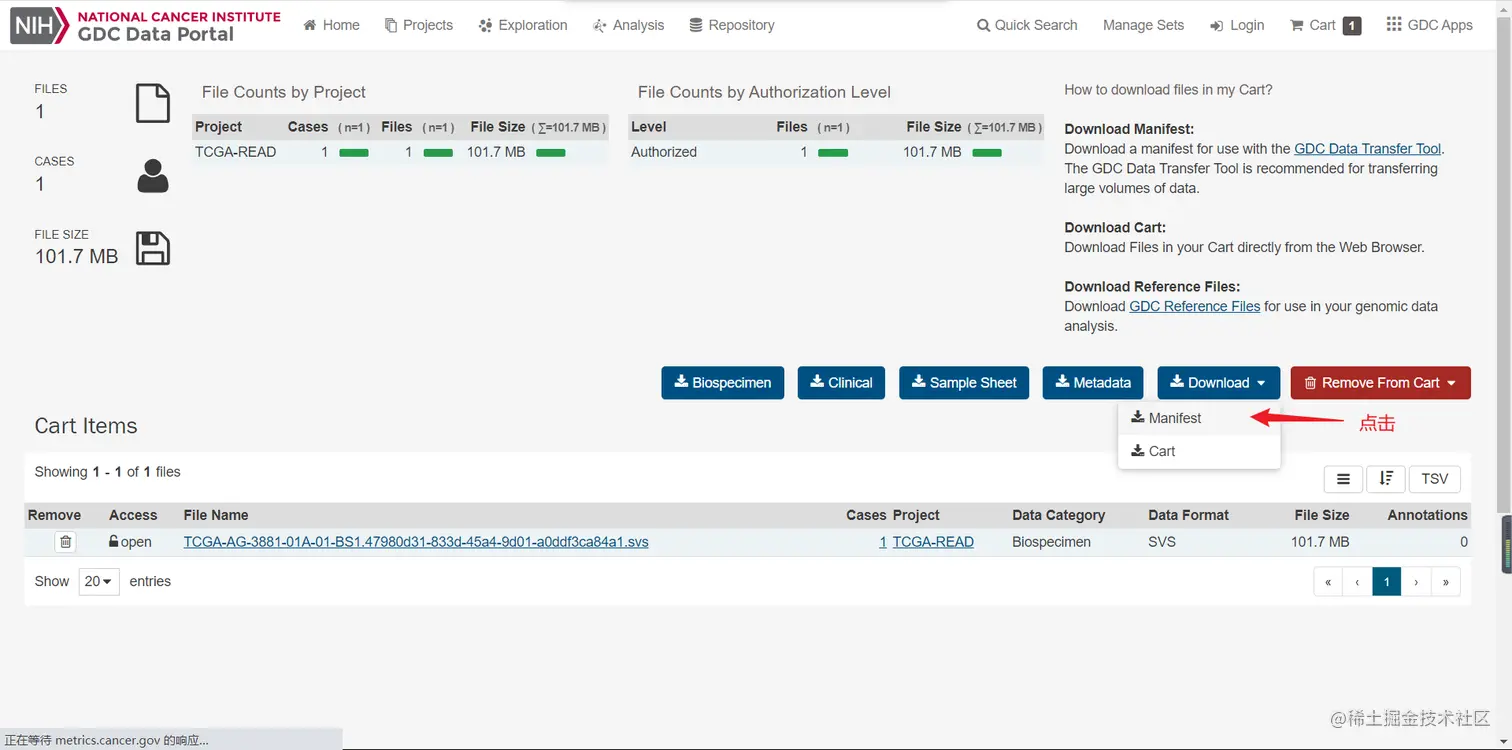Click TCGA-READ in File Counts by Project
This screenshot has width=1512, height=750.
(x=235, y=152)
